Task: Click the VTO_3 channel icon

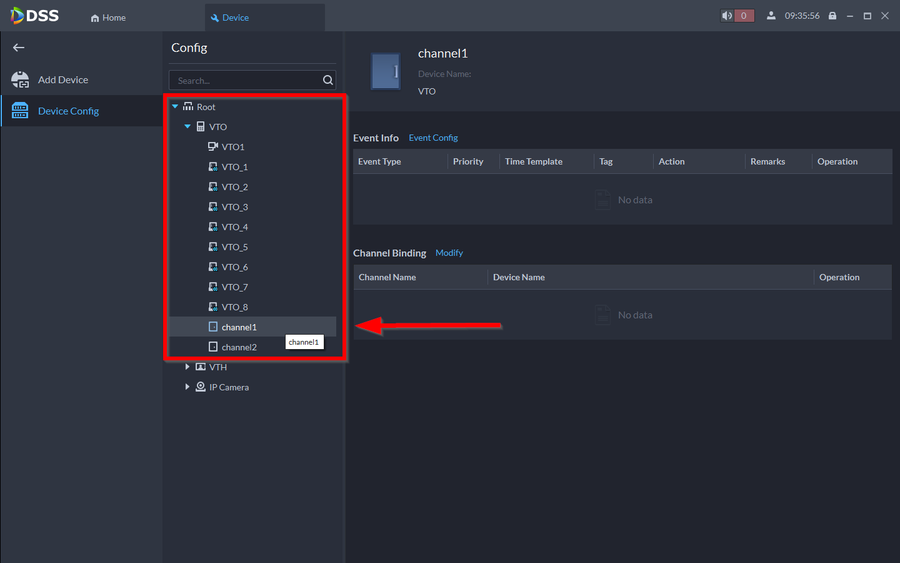Action: [213, 207]
